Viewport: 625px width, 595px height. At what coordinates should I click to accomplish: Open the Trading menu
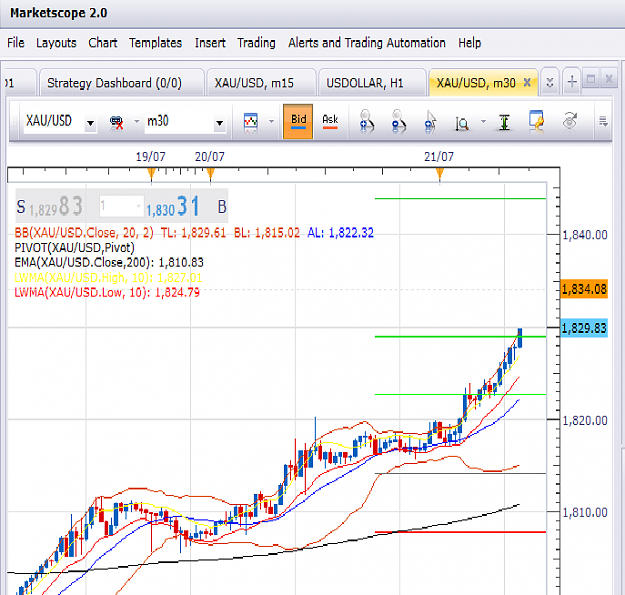click(256, 43)
